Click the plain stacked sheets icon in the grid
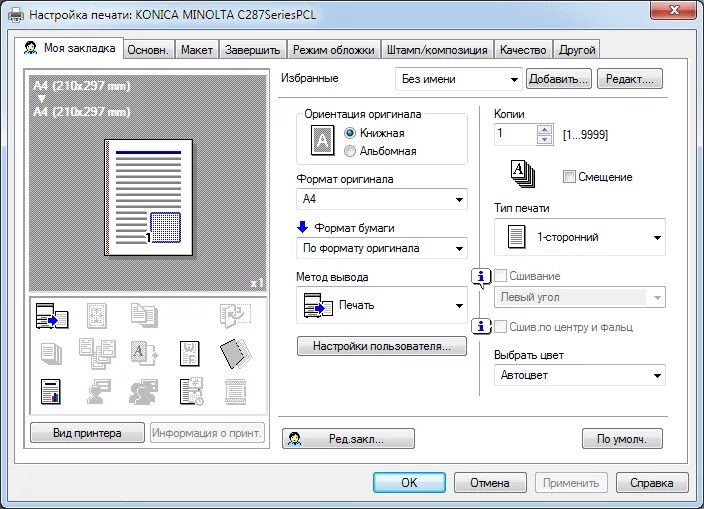Viewport: 704px width, 509px height. click(x=52, y=354)
